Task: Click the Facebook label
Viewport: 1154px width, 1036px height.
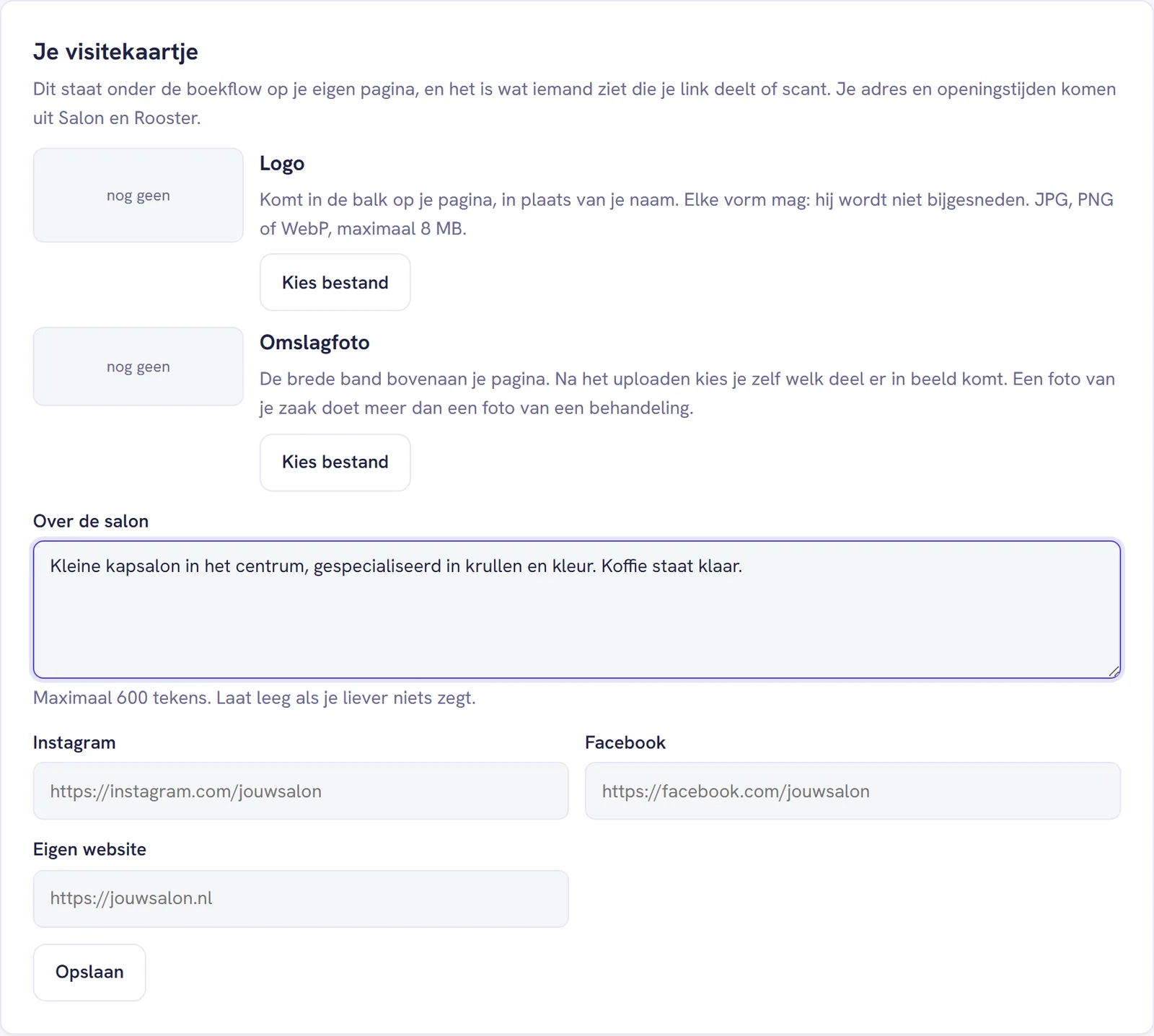Action: pyautogui.click(x=625, y=743)
